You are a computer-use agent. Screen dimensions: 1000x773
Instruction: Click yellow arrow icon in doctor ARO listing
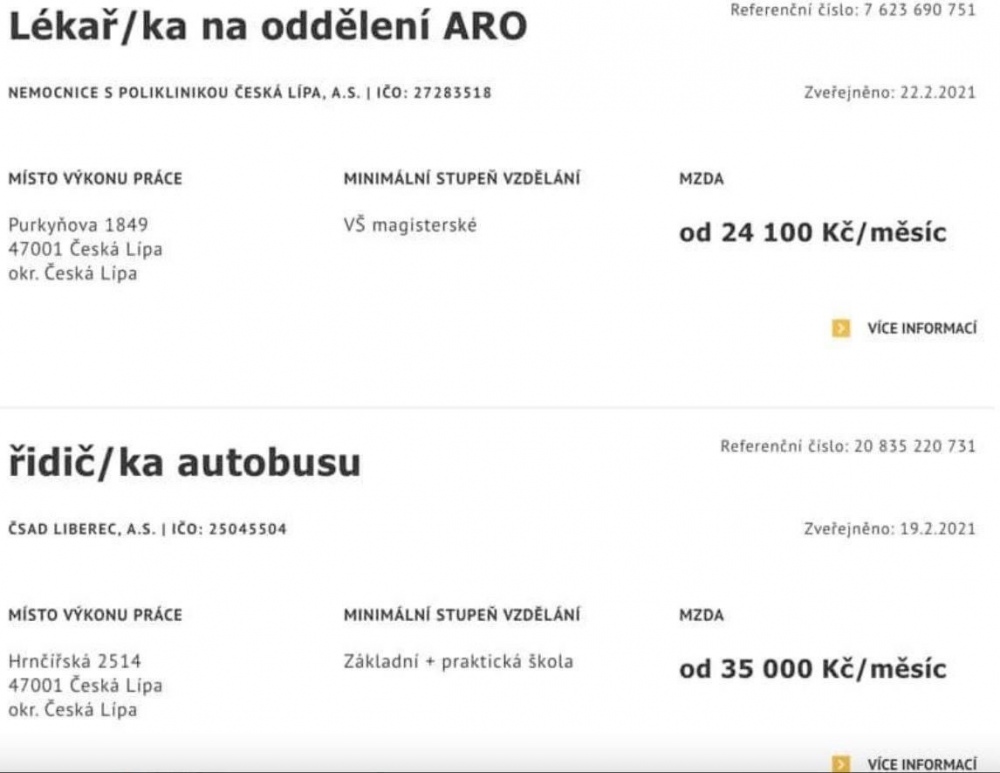[841, 328]
